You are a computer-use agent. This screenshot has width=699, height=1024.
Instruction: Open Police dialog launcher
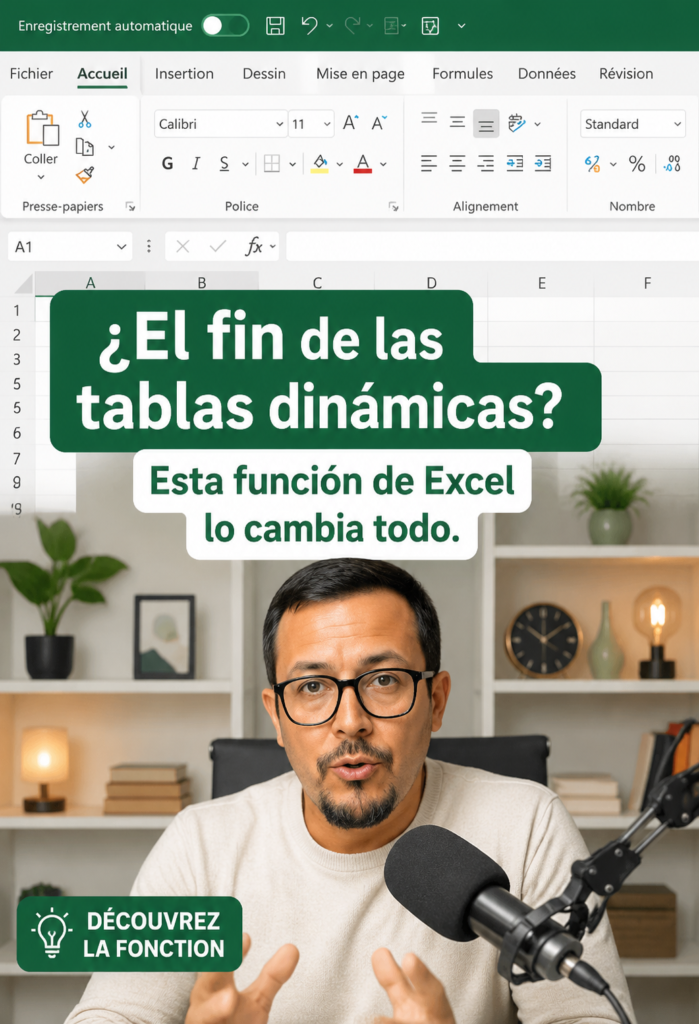point(393,206)
